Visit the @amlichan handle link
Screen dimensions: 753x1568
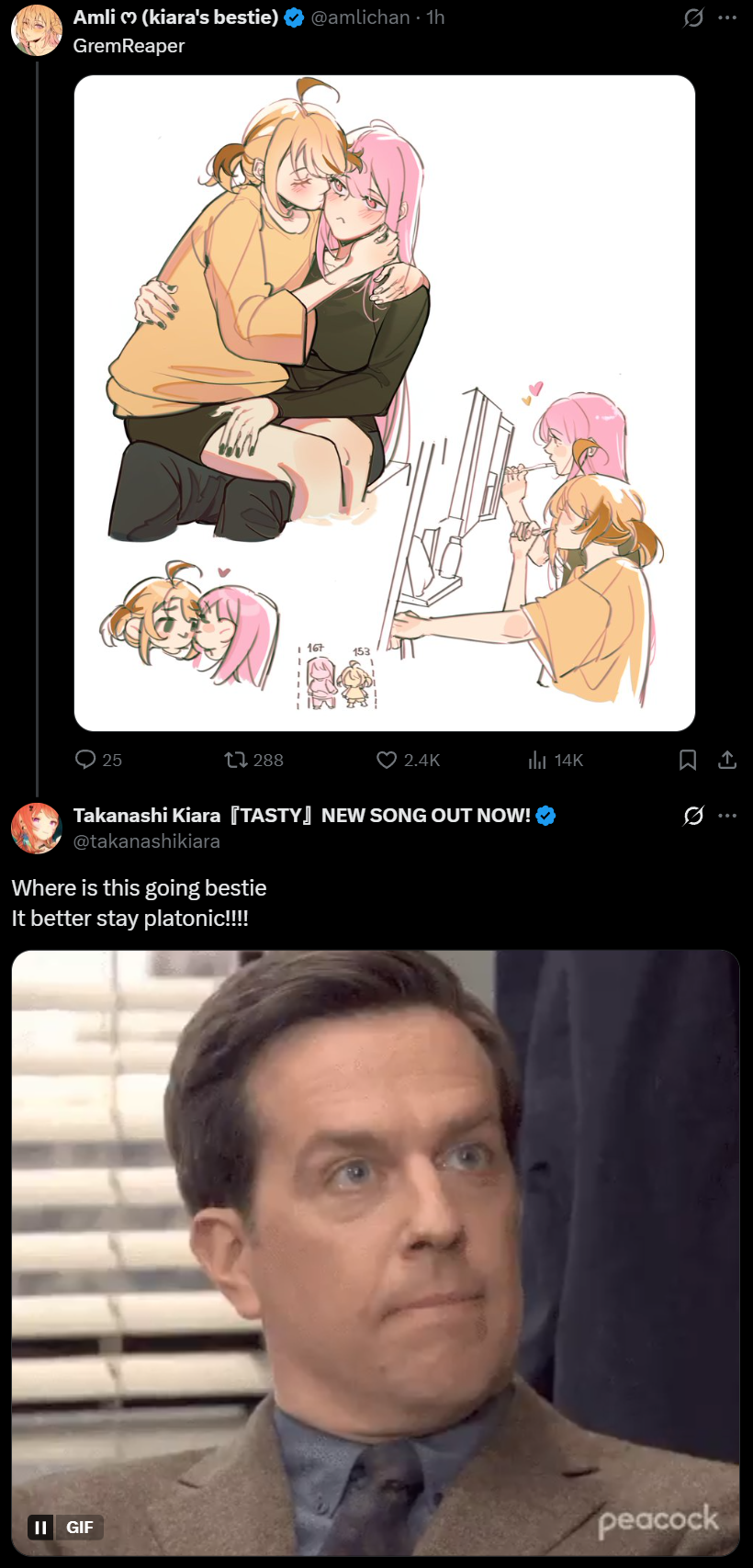tap(361, 17)
